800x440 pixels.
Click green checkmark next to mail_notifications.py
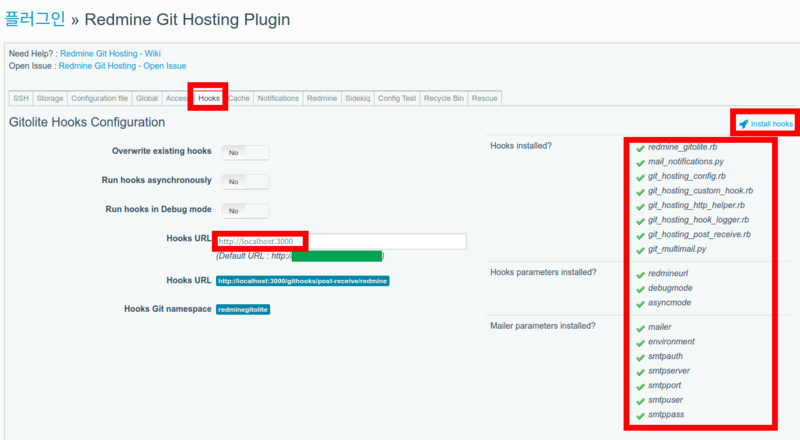click(x=640, y=162)
